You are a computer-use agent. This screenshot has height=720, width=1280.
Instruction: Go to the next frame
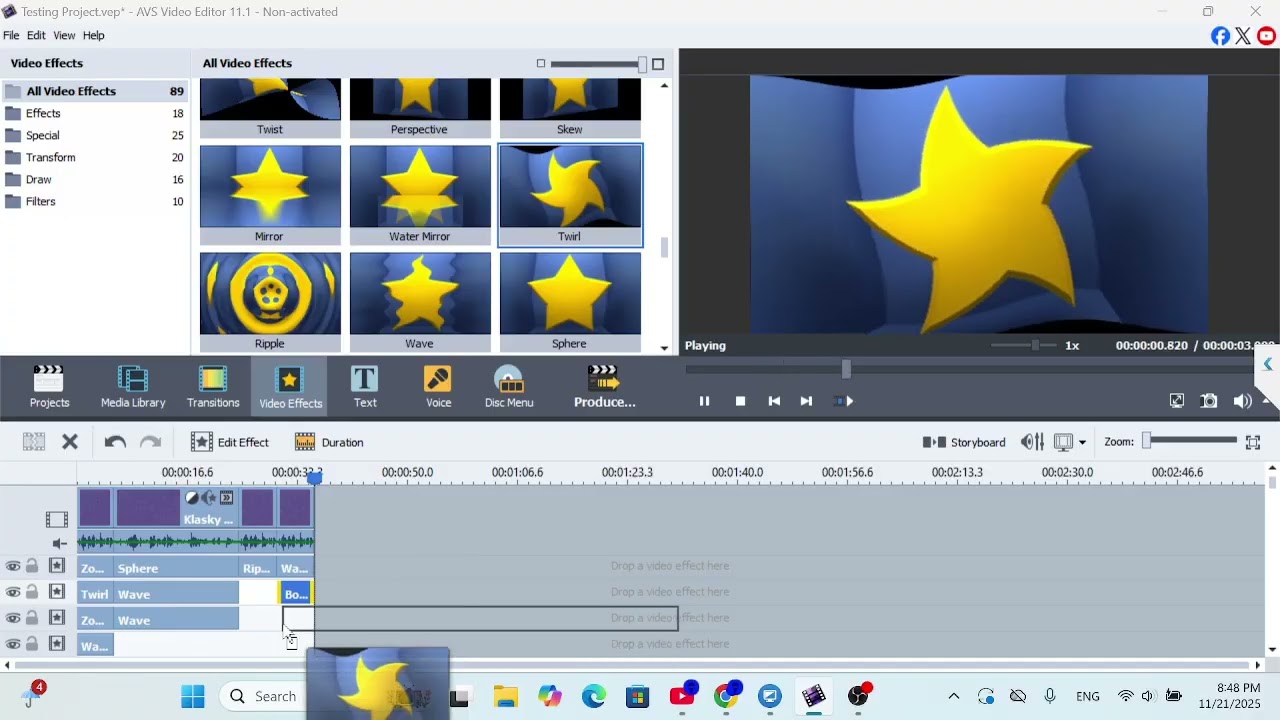coord(806,401)
